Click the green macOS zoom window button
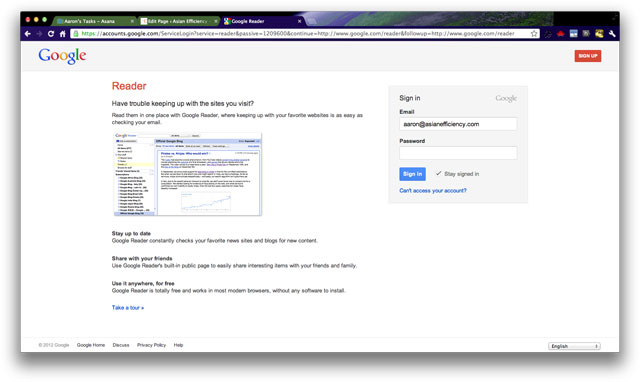Screen dimensions: 640x382 point(44,20)
